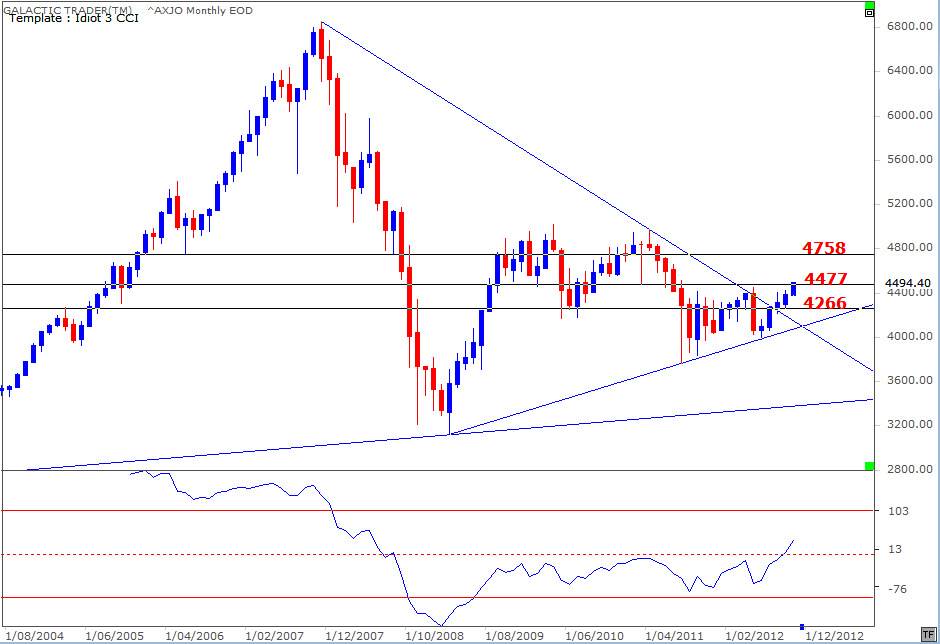Open the TF timeframe button
The height and width of the screenshot is (644, 940).
pyautogui.click(x=928, y=634)
